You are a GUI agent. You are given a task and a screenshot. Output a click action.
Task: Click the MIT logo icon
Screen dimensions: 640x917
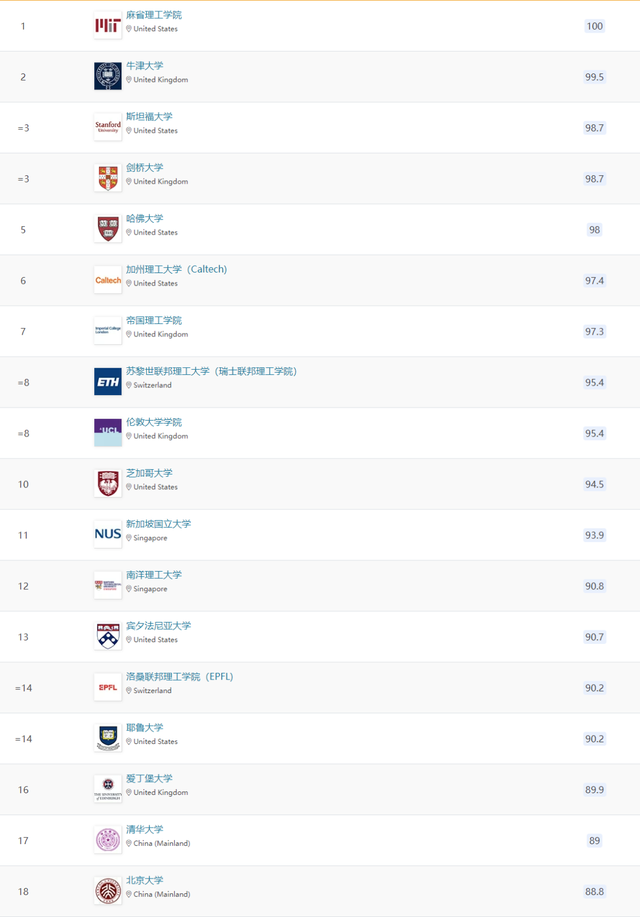pos(108,26)
